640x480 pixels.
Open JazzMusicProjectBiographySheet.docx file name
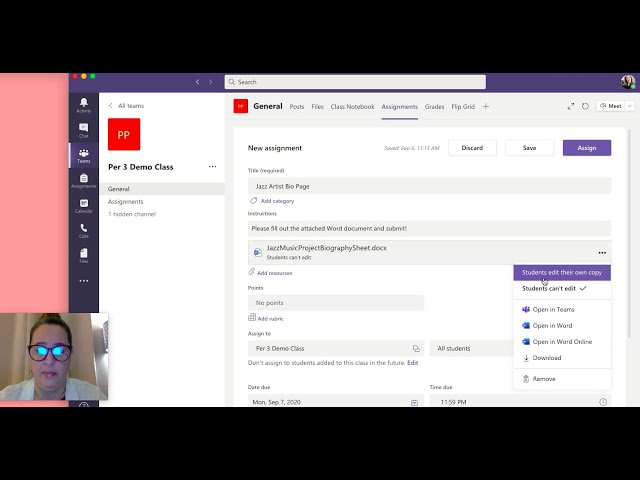(x=327, y=248)
